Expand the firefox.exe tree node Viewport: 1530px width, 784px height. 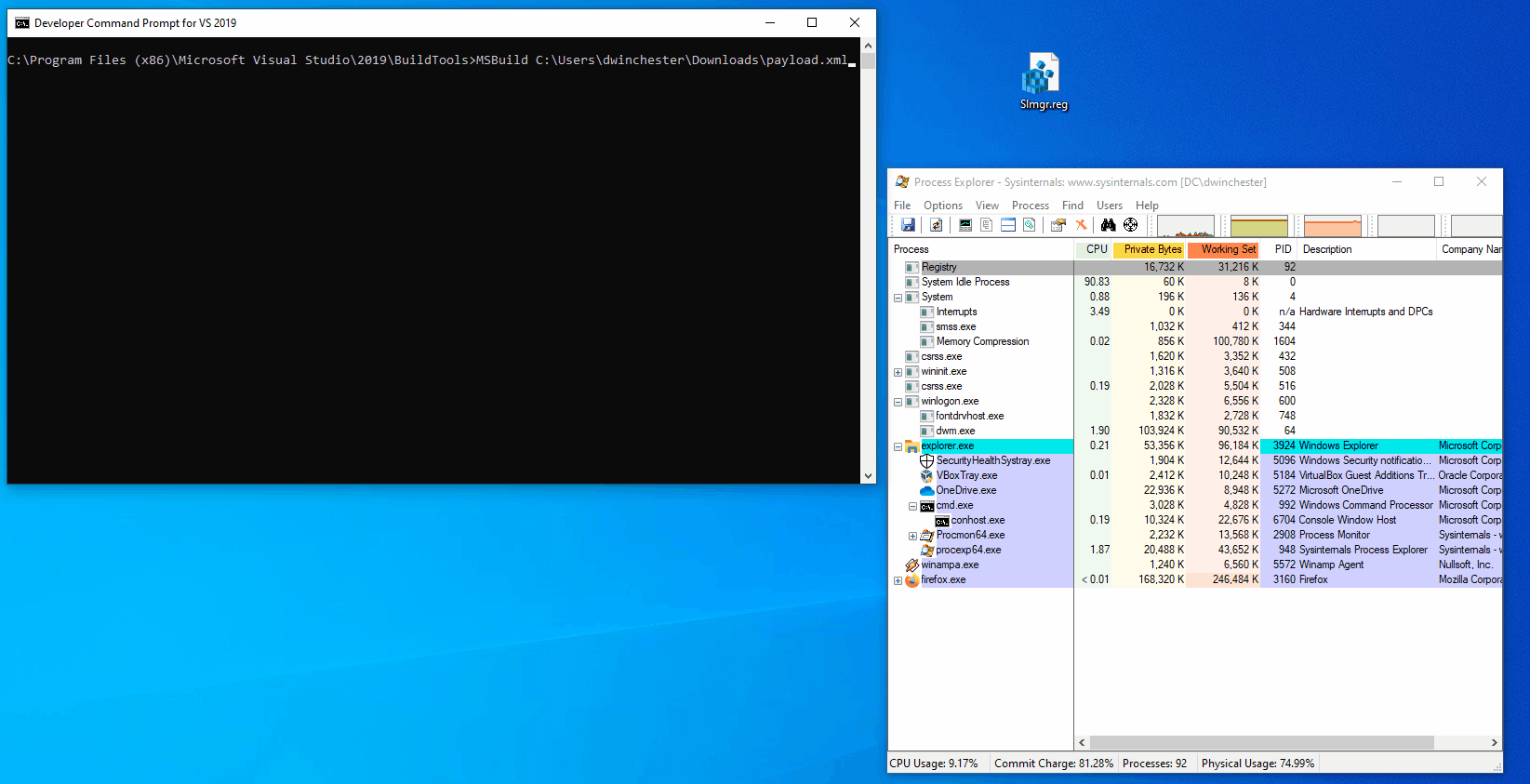pos(898,580)
